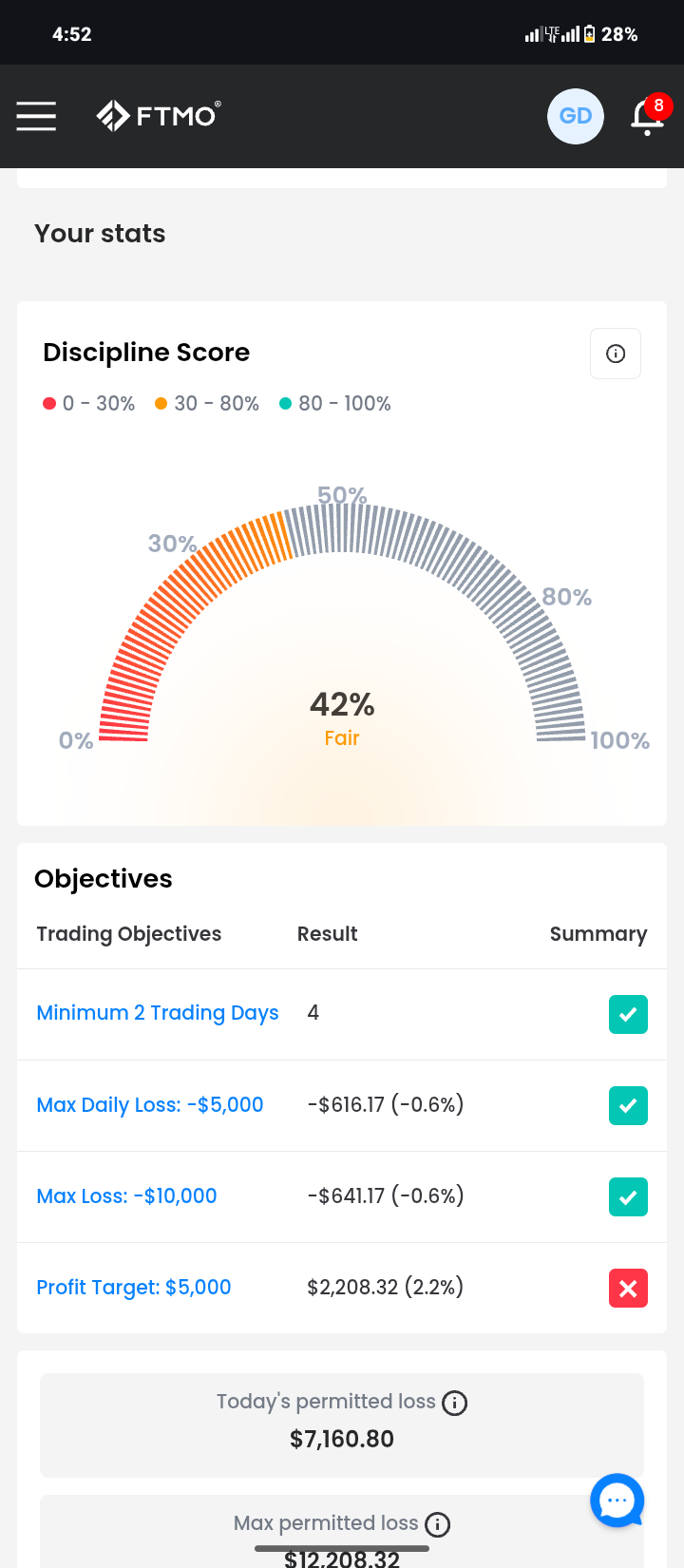Image resolution: width=684 pixels, height=1568 pixels.
Task: Open the hamburger navigation menu
Action: 36,116
